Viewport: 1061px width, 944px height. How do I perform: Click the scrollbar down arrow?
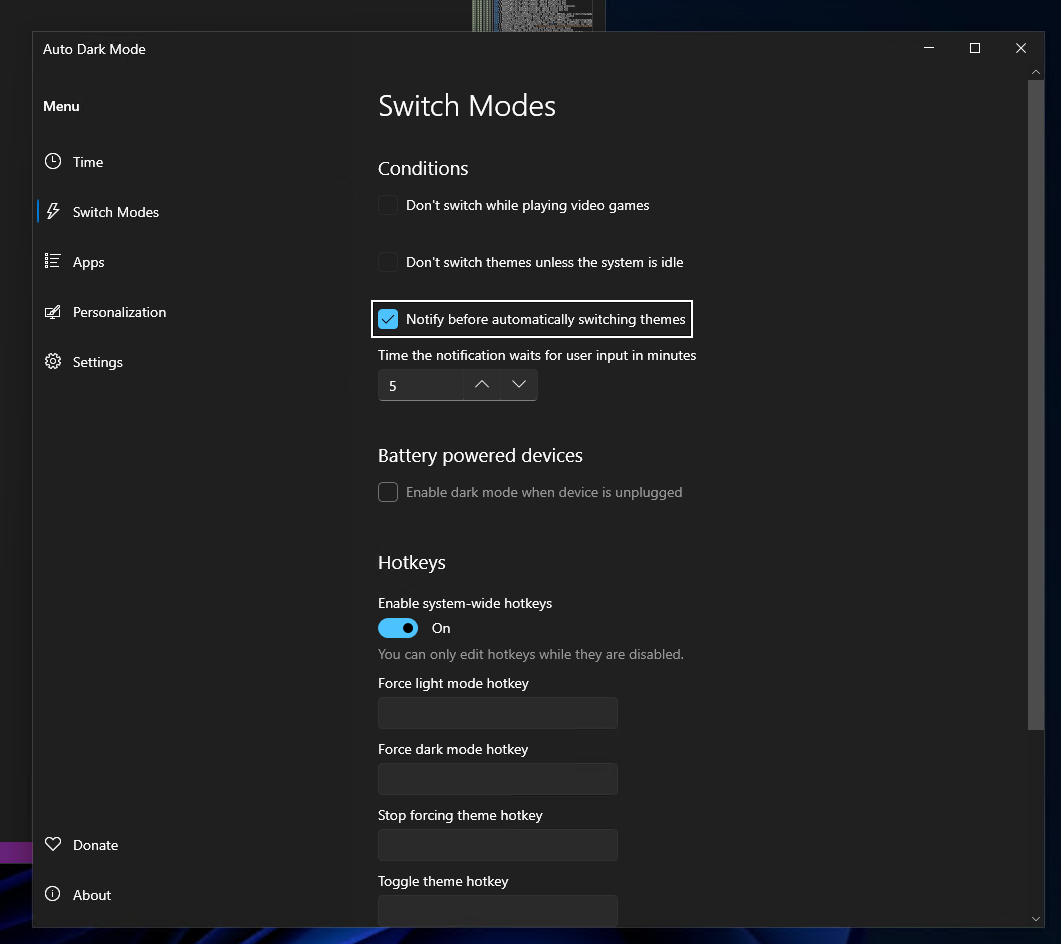point(1037,919)
